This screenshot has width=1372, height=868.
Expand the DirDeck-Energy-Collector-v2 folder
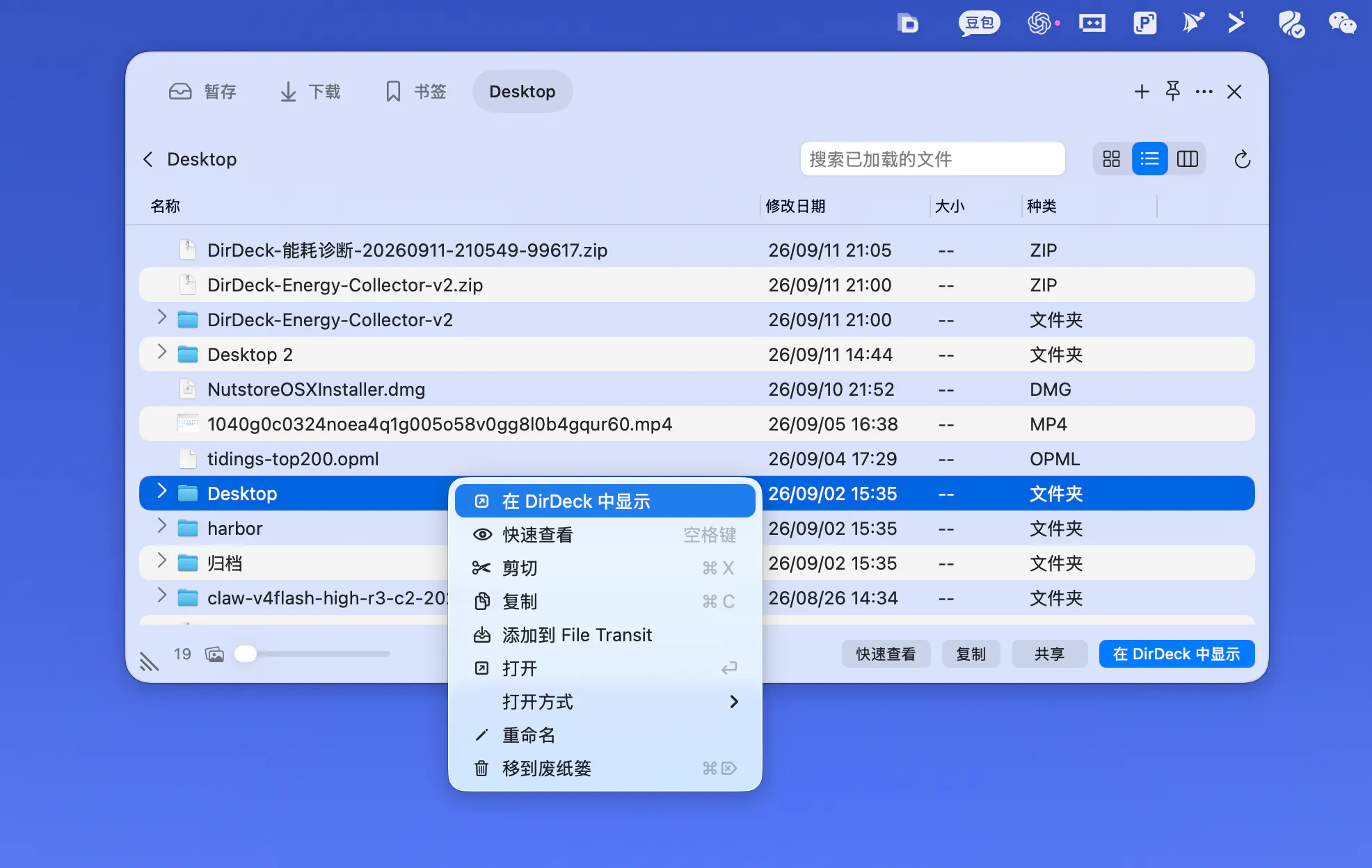point(162,318)
